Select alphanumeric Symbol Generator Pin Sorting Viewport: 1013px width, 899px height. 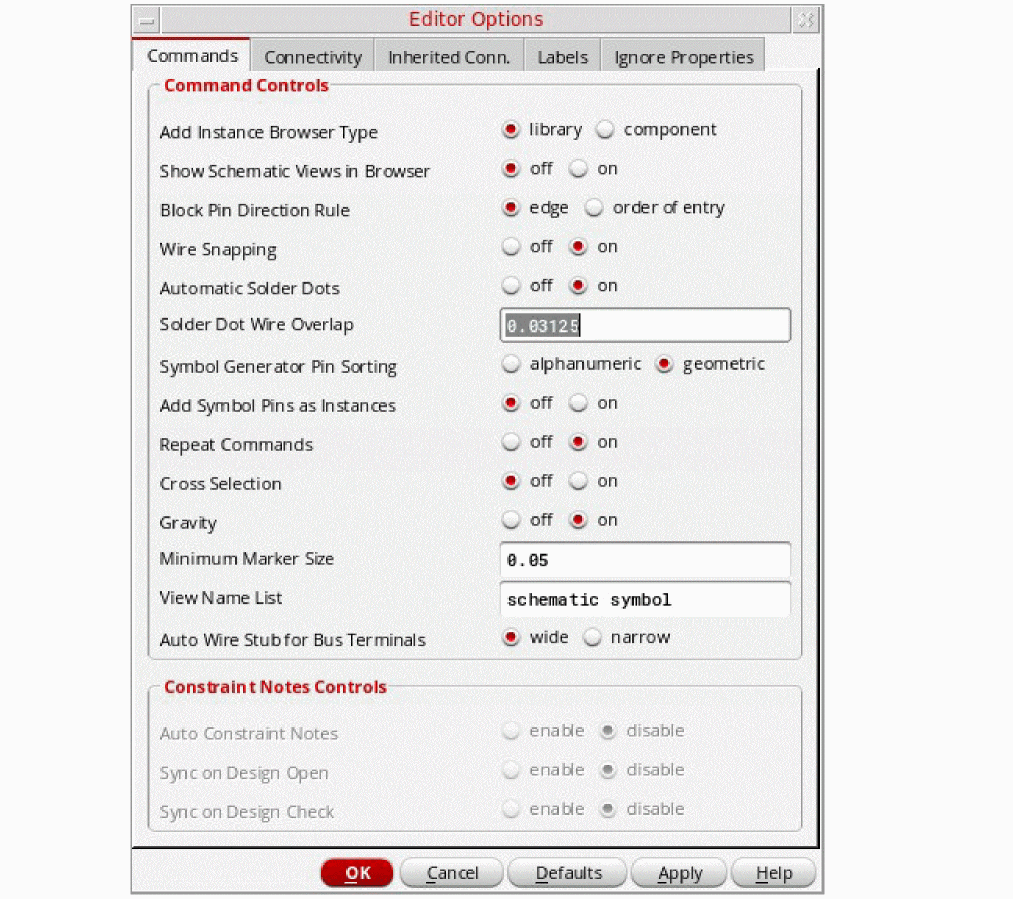click(510, 364)
